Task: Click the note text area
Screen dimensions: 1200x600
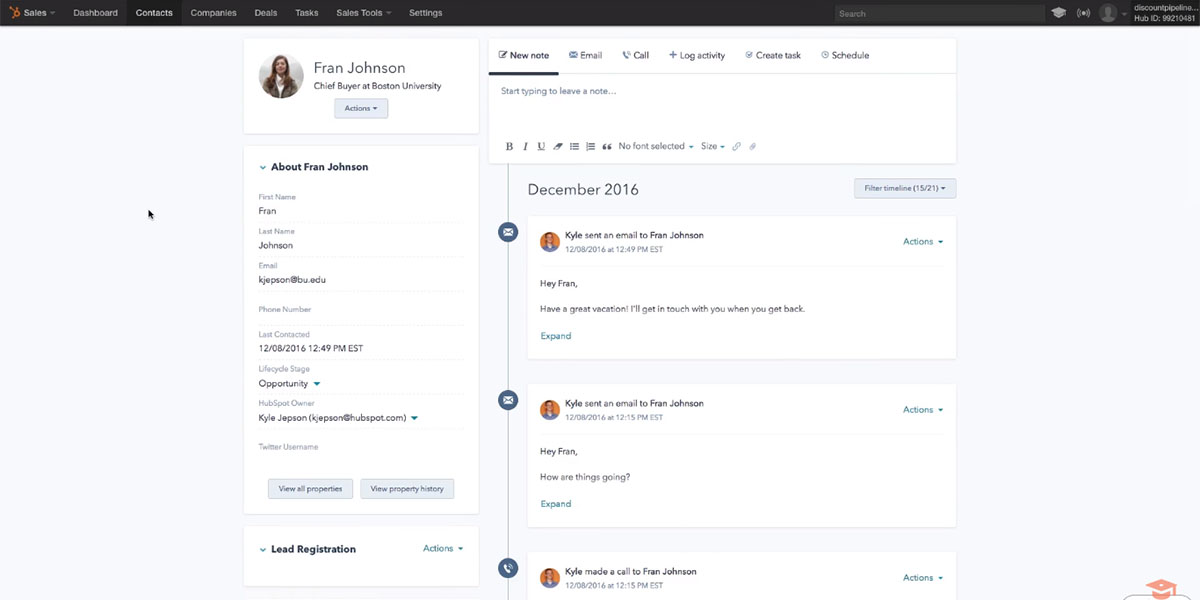Action: 722,104
